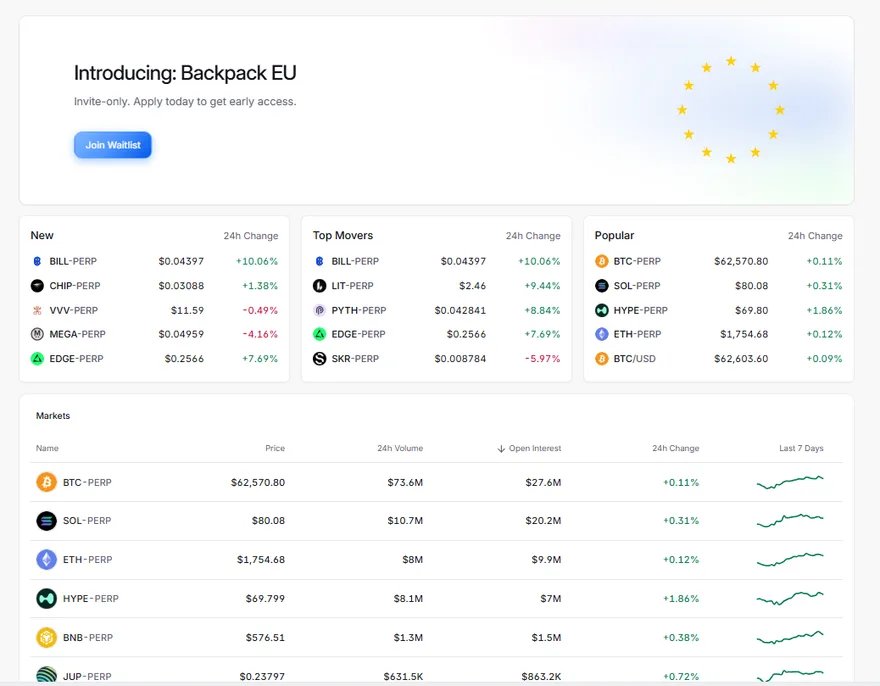Open ETH-PERP in the Markets table
The height and width of the screenshot is (686, 880).
[x=88, y=559]
